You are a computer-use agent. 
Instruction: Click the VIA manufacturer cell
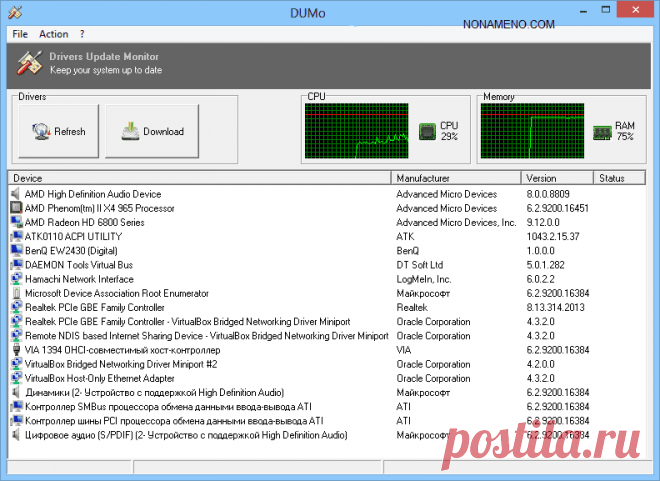coord(404,350)
